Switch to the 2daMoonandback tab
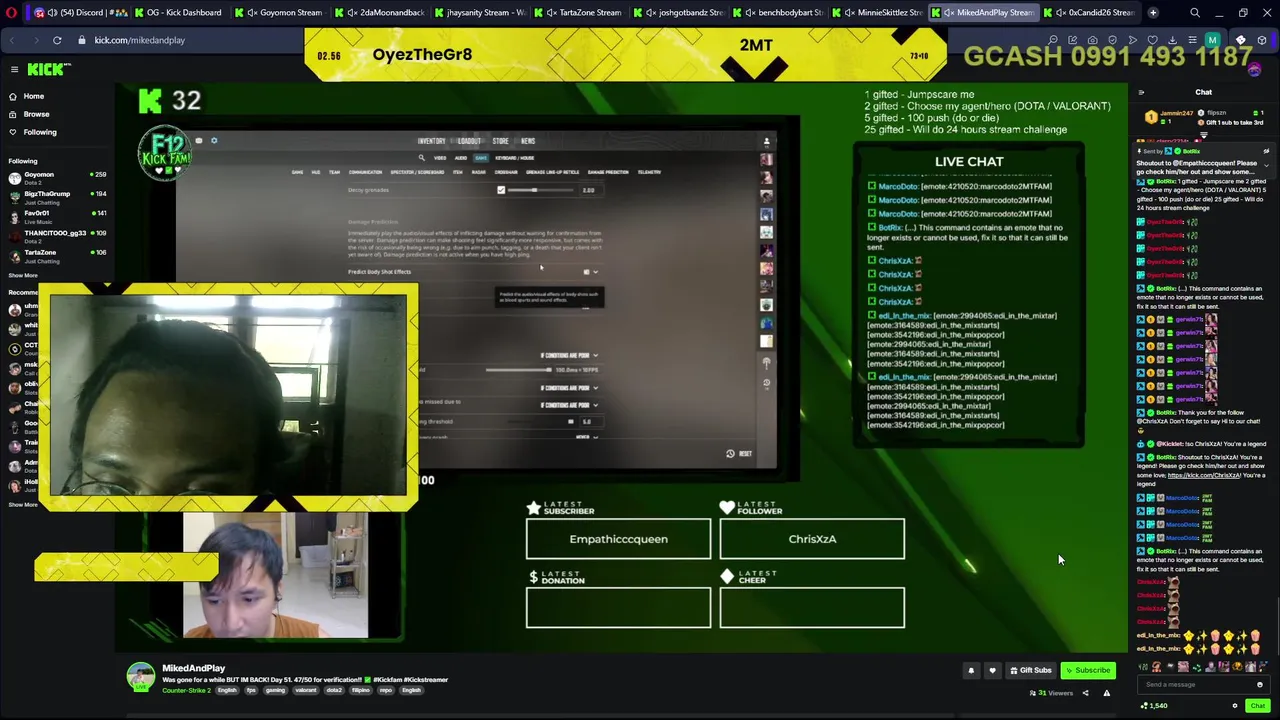Screen dimensions: 1280x720 (381, 13)
